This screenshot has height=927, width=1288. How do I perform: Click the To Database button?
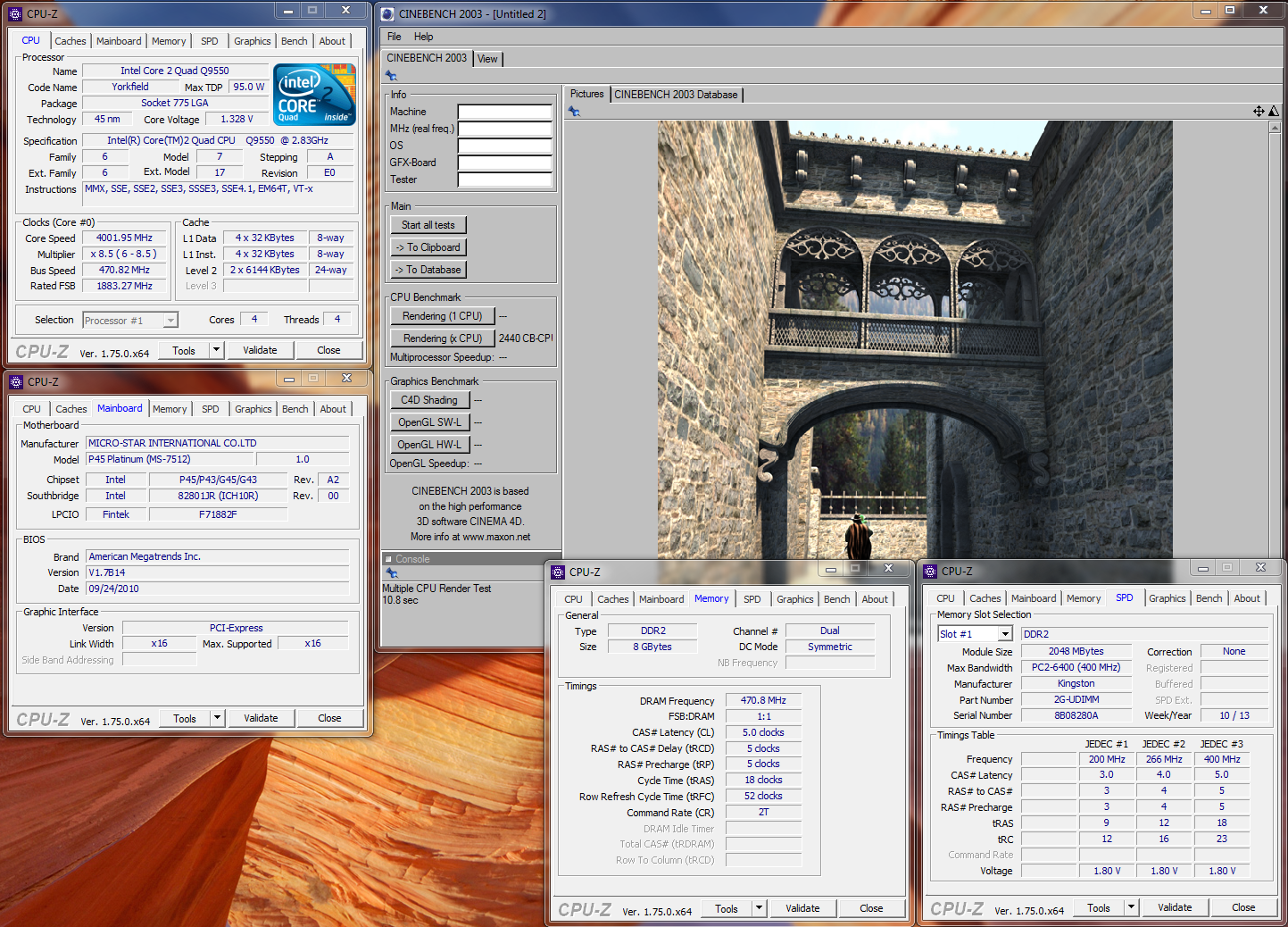(x=428, y=270)
